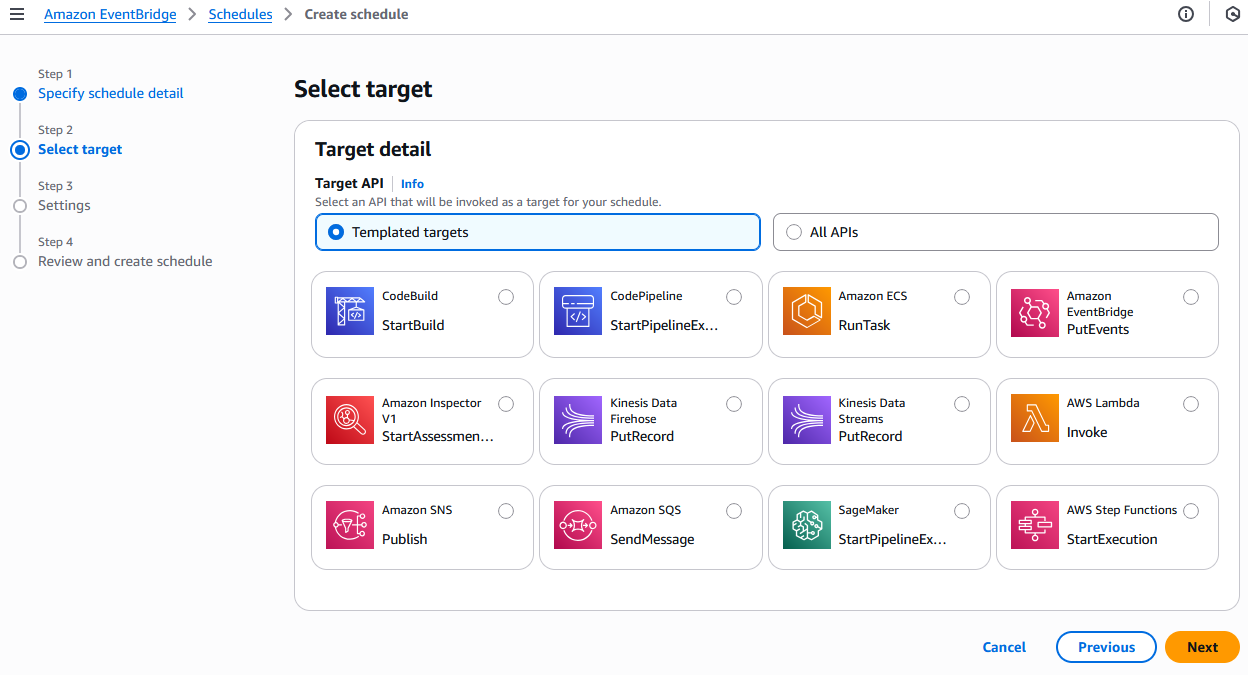Choose the Amazon Inspector V1 radio button
The width and height of the screenshot is (1248, 675).
click(506, 404)
